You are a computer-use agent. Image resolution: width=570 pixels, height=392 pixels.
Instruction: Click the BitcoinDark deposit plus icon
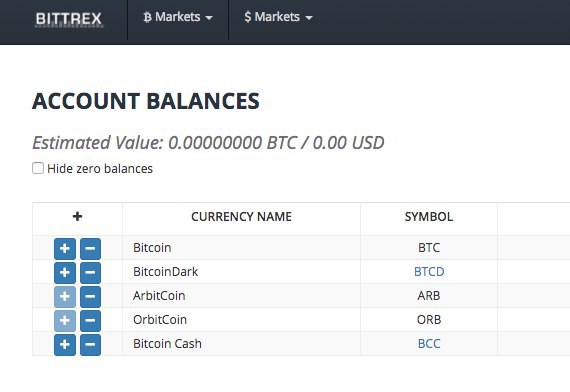point(65,273)
